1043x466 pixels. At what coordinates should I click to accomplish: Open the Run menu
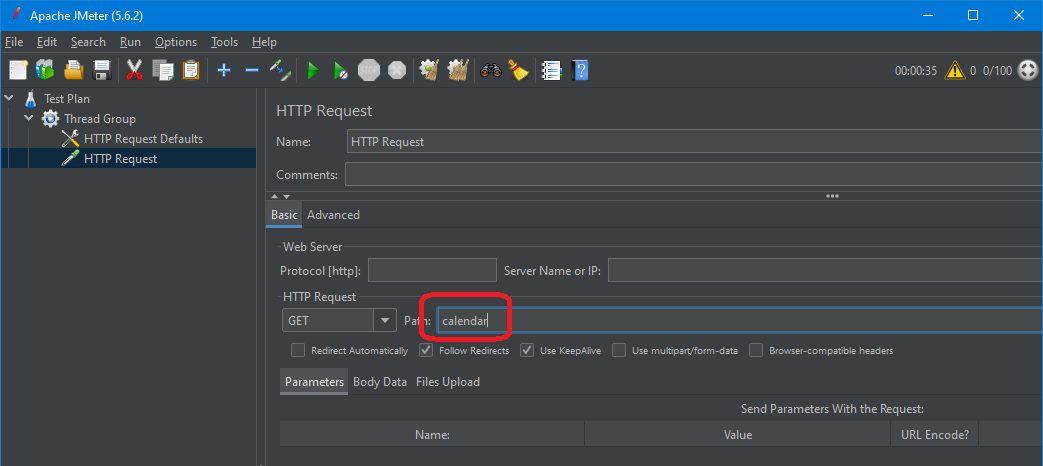point(130,42)
